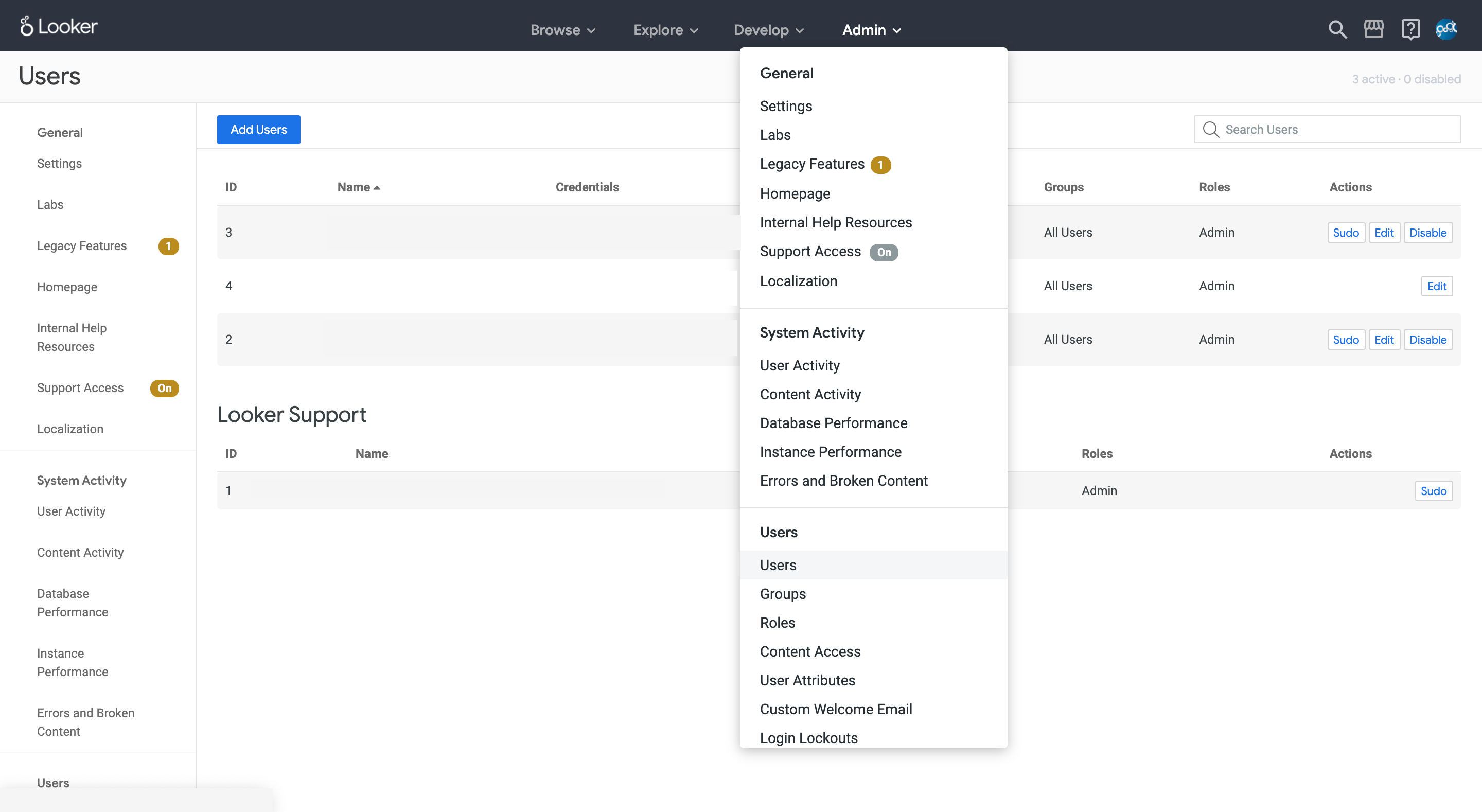This screenshot has height=812, width=1482.
Task: Sudo as user ID 3
Action: (1346, 233)
